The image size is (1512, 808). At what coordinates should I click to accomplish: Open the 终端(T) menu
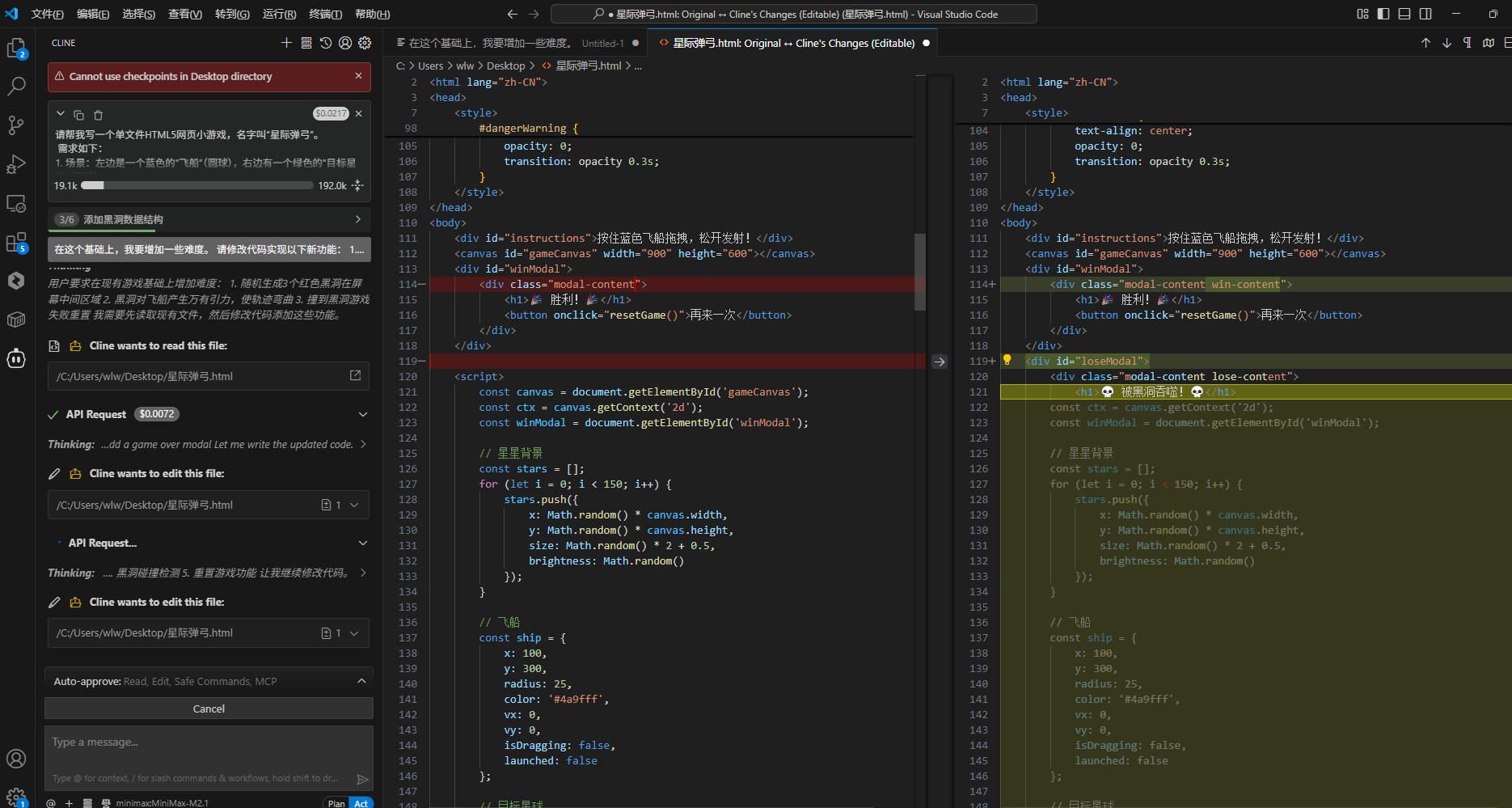[x=325, y=14]
